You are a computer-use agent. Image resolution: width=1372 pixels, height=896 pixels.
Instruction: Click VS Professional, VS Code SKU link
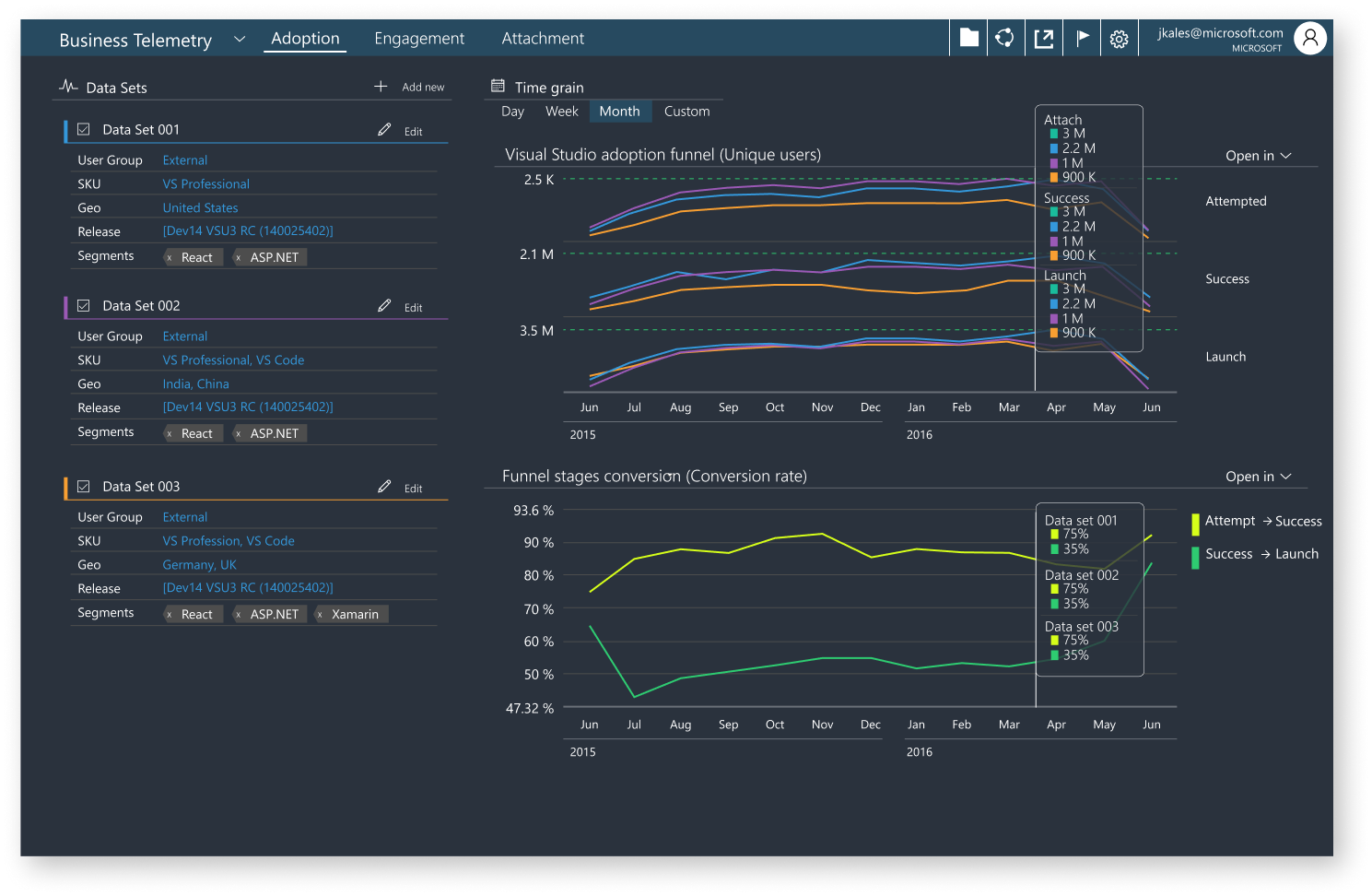tap(234, 360)
